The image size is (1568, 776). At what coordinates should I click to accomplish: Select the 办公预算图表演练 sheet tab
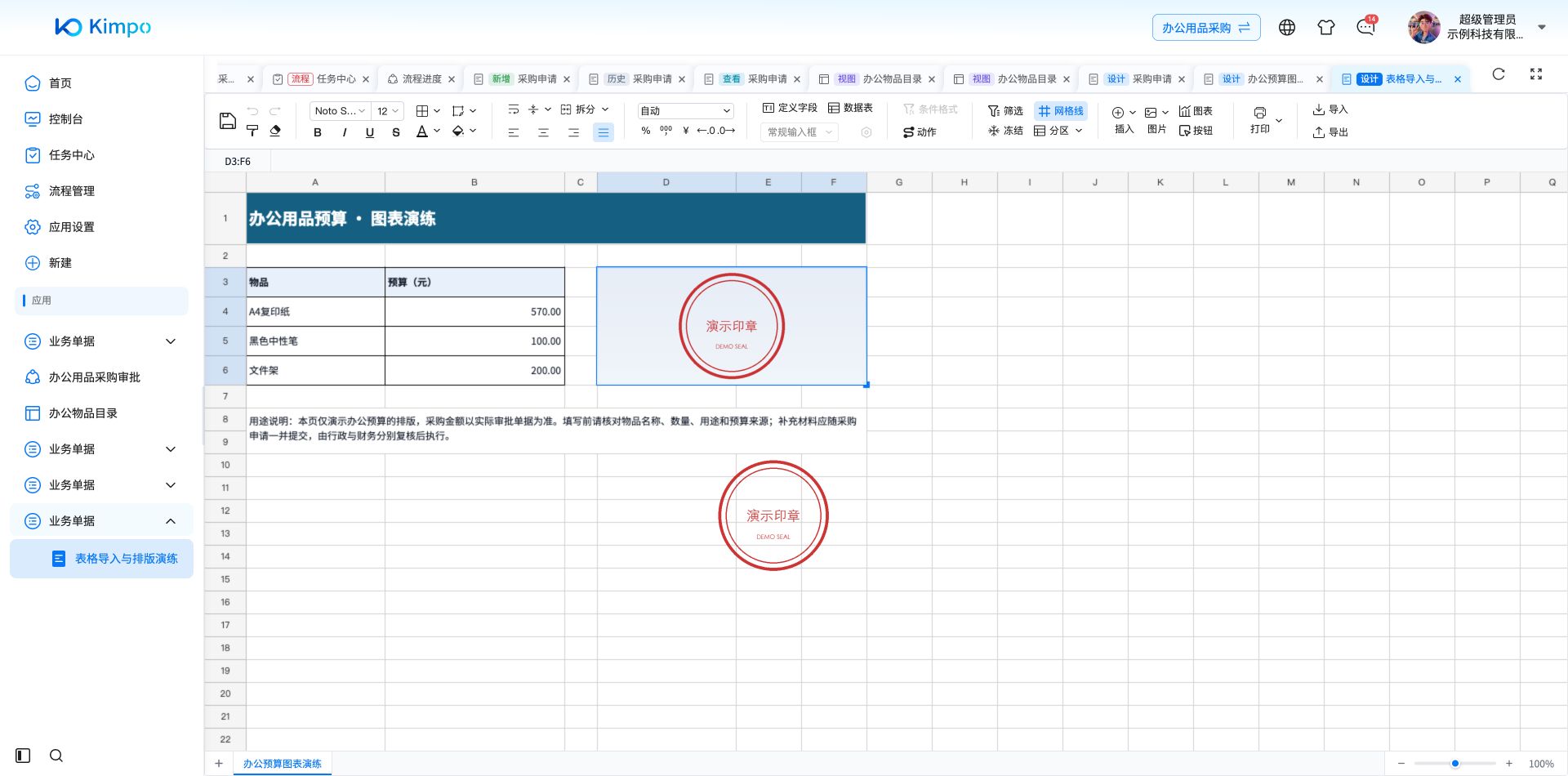(282, 764)
